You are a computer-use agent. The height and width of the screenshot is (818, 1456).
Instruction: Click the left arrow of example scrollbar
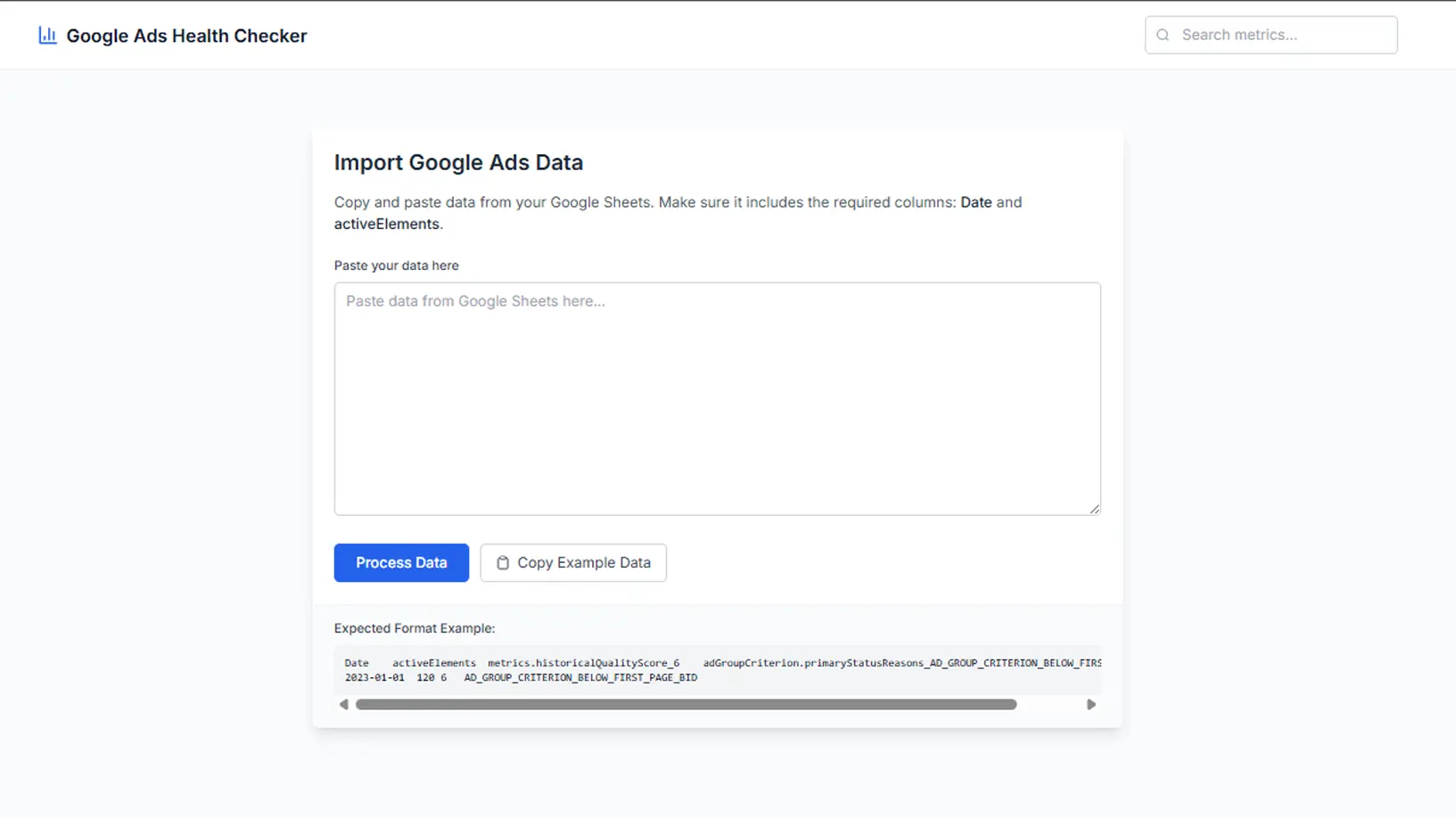tap(344, 704)
